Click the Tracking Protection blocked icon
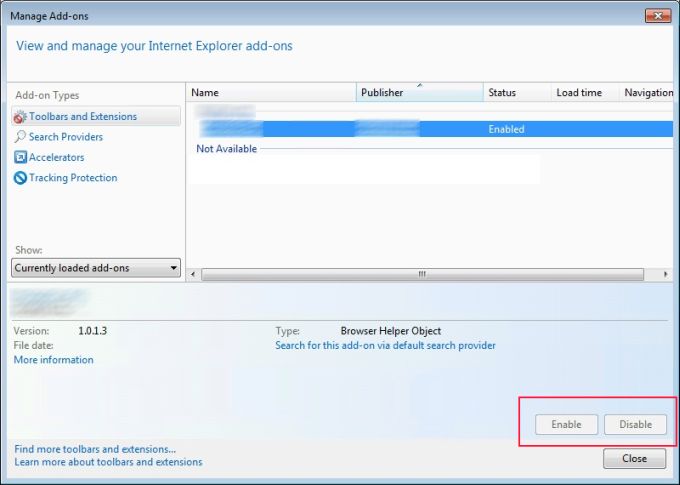The image size is (680, 485). click(20, 178)
